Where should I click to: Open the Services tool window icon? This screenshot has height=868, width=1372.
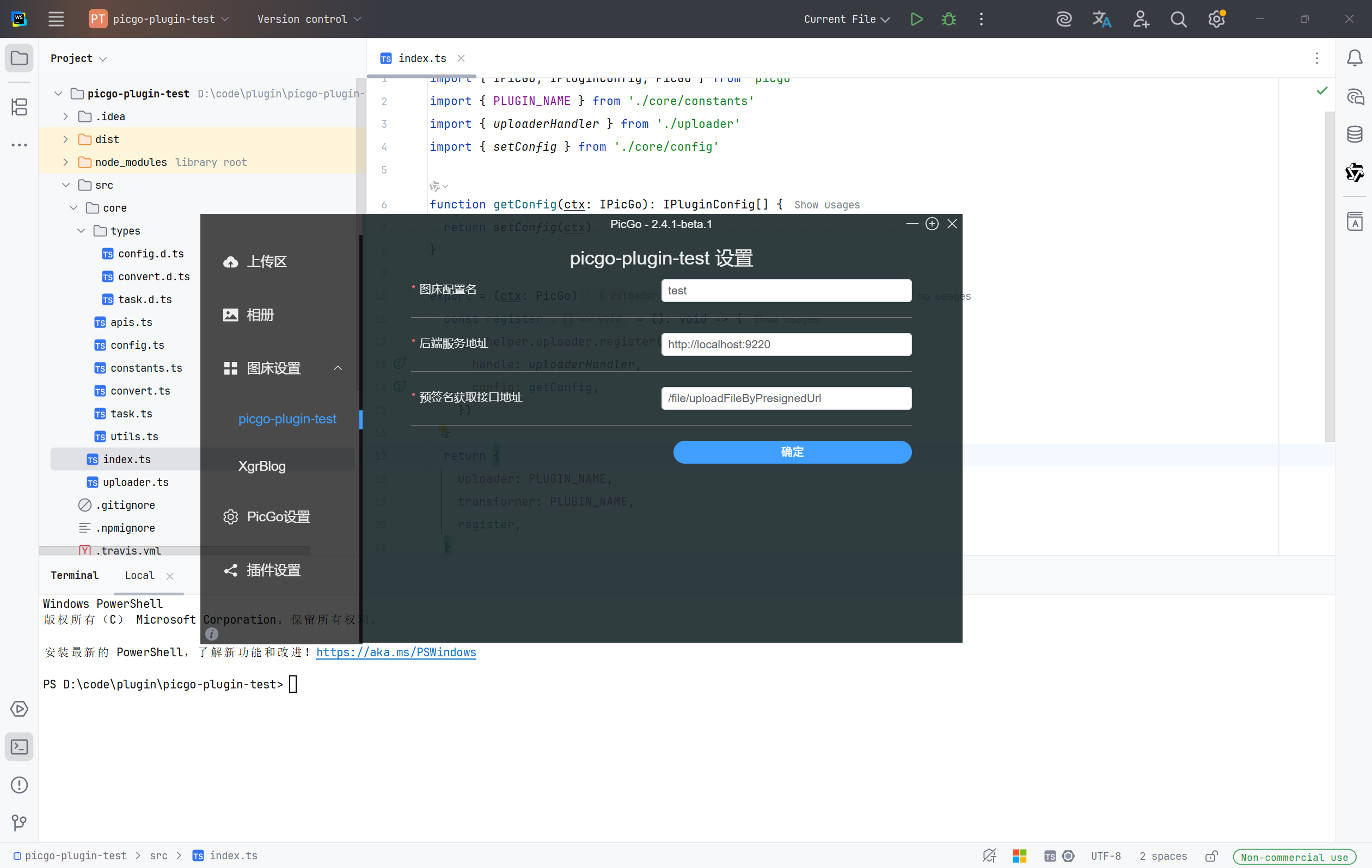(x=20, y=709)
